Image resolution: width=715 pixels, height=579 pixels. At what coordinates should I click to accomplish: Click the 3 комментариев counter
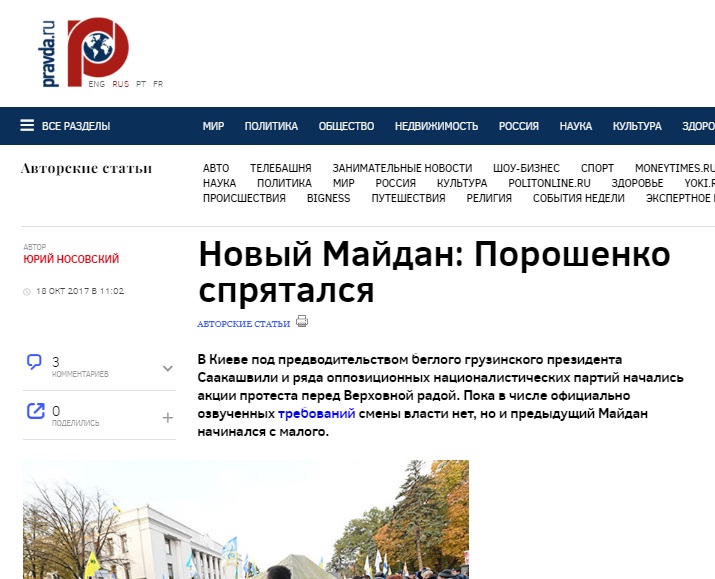tap(80, 367)
